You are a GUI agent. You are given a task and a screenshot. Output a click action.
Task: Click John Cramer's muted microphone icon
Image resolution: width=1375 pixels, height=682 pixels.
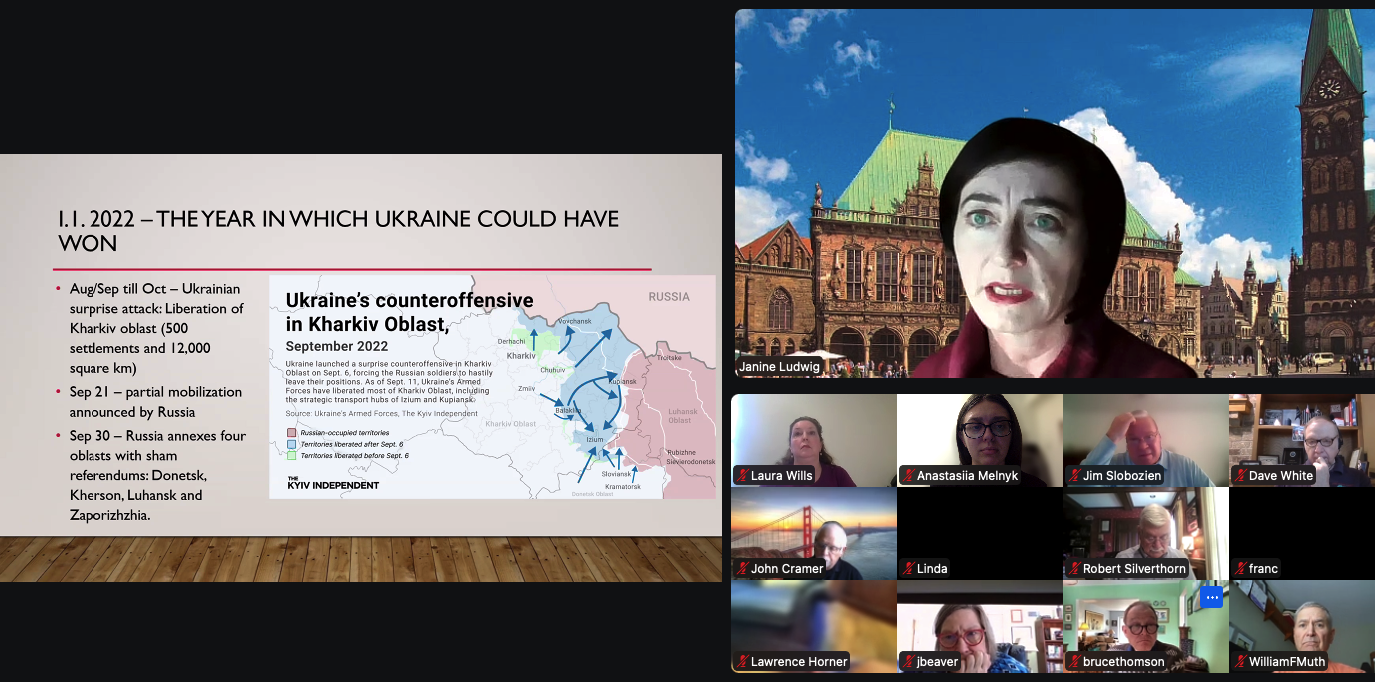pos(743,569)
